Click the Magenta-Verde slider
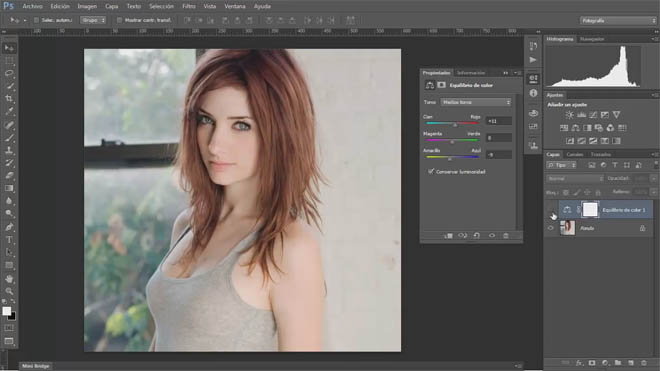The height and width of the screenshot is (371, 660). point(452,140)
